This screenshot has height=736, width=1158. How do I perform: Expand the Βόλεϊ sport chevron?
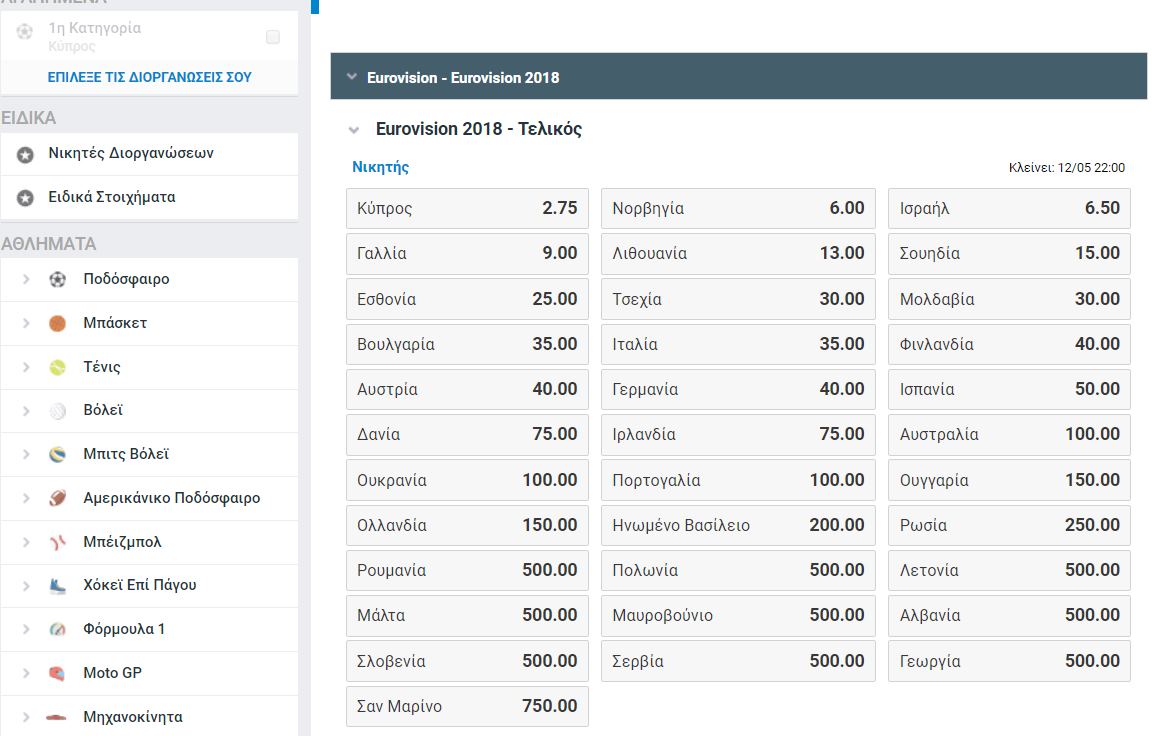pos(26,411)
